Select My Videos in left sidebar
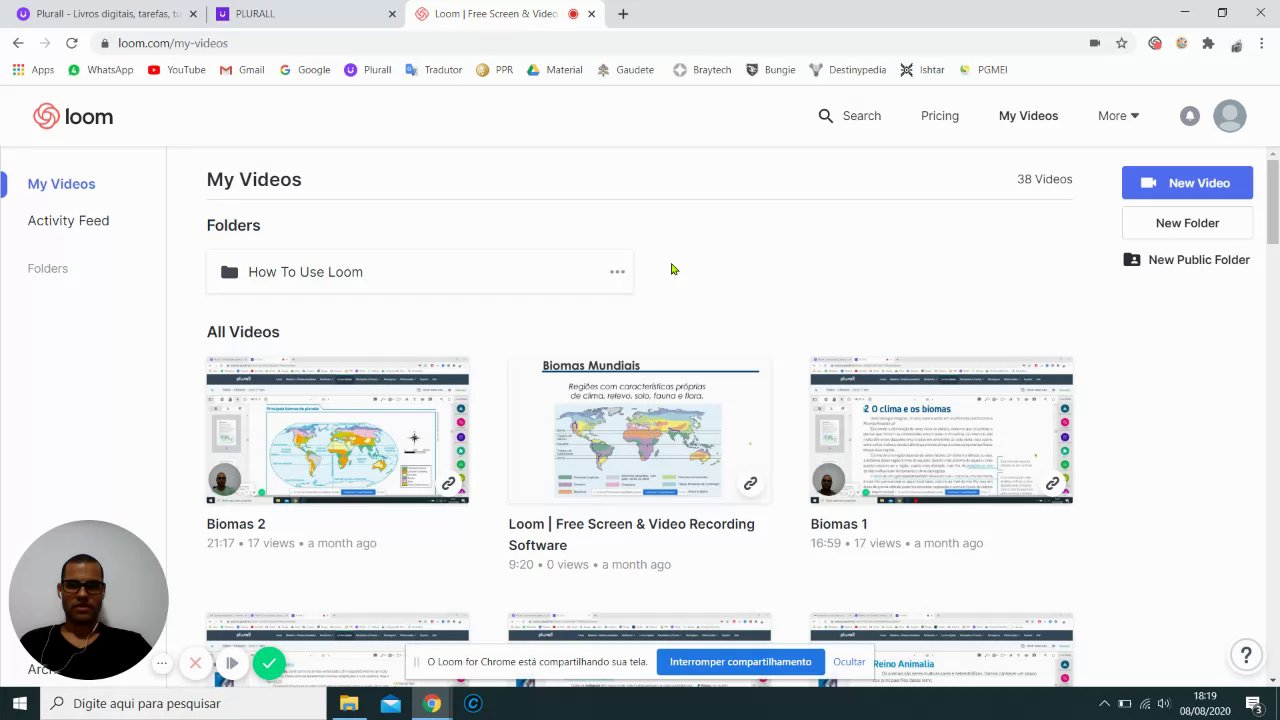 (x=61, y=184)
